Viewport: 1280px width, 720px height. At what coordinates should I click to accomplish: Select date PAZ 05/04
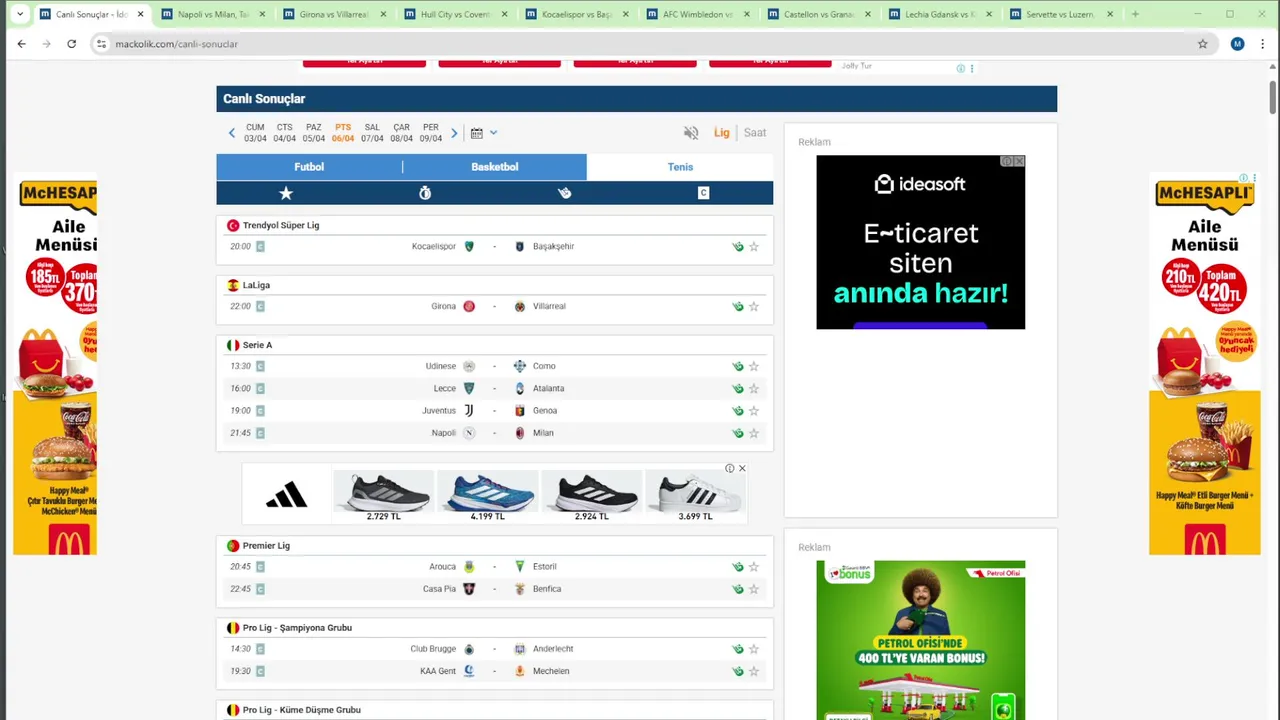point(314,133)
